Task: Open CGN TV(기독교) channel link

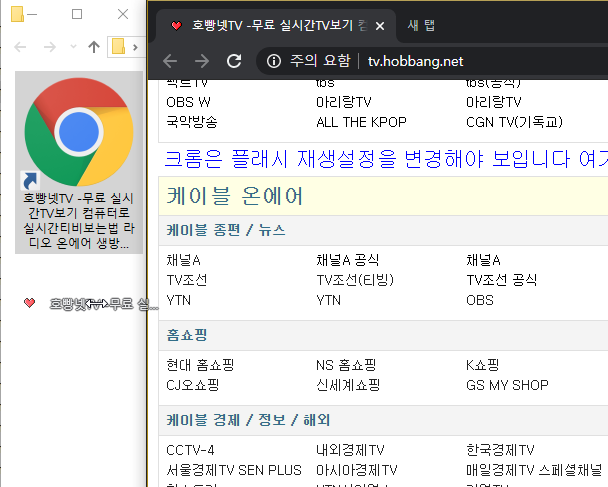Action: click(x=514, y=122)
